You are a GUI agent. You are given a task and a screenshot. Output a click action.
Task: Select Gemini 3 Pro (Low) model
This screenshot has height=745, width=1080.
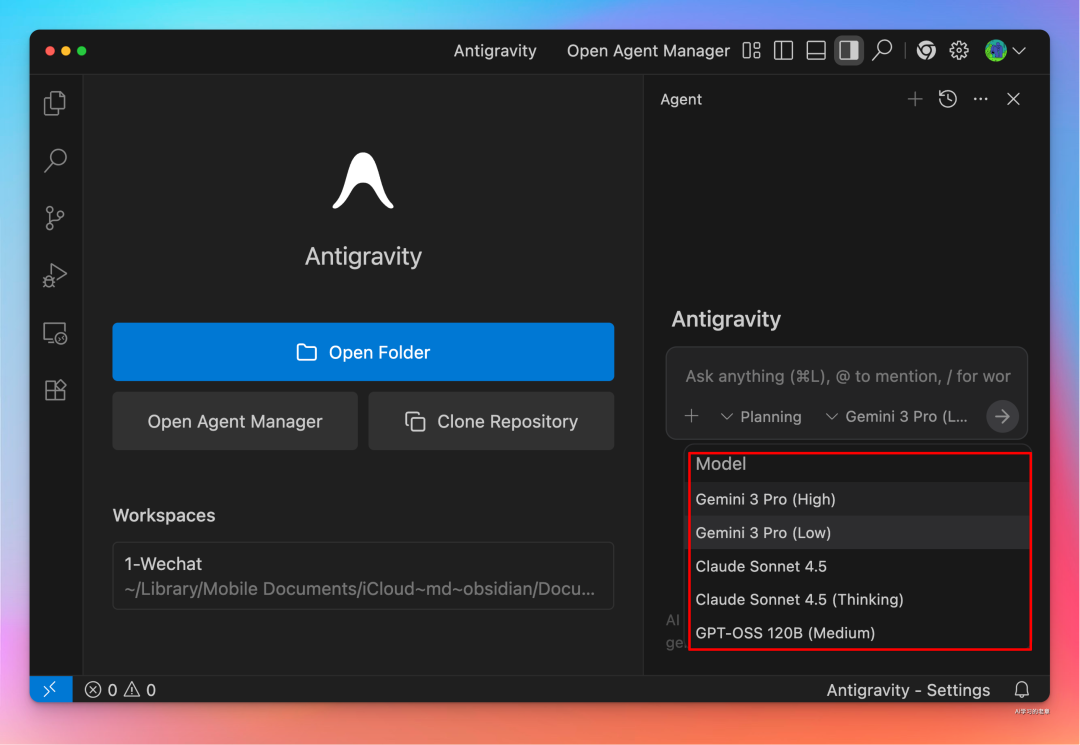coord(860,532)
